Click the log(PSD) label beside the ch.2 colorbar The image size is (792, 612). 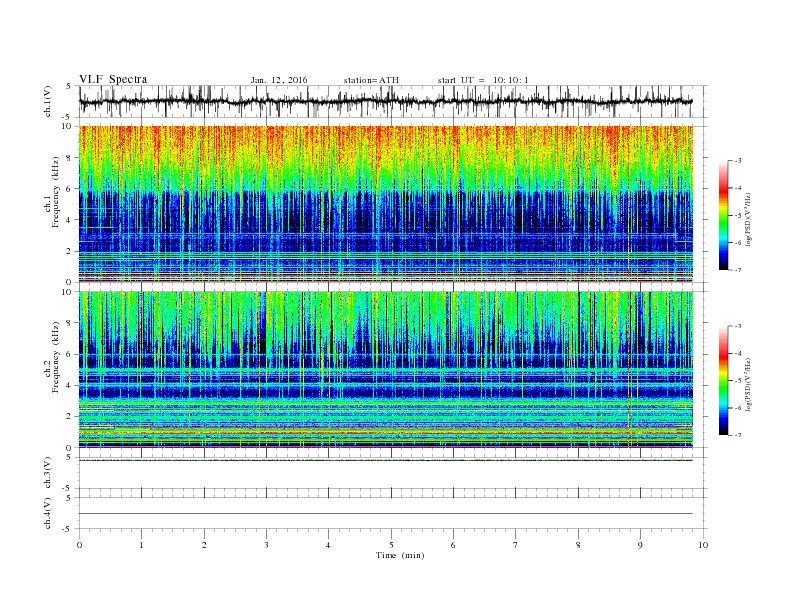[748, 384]
